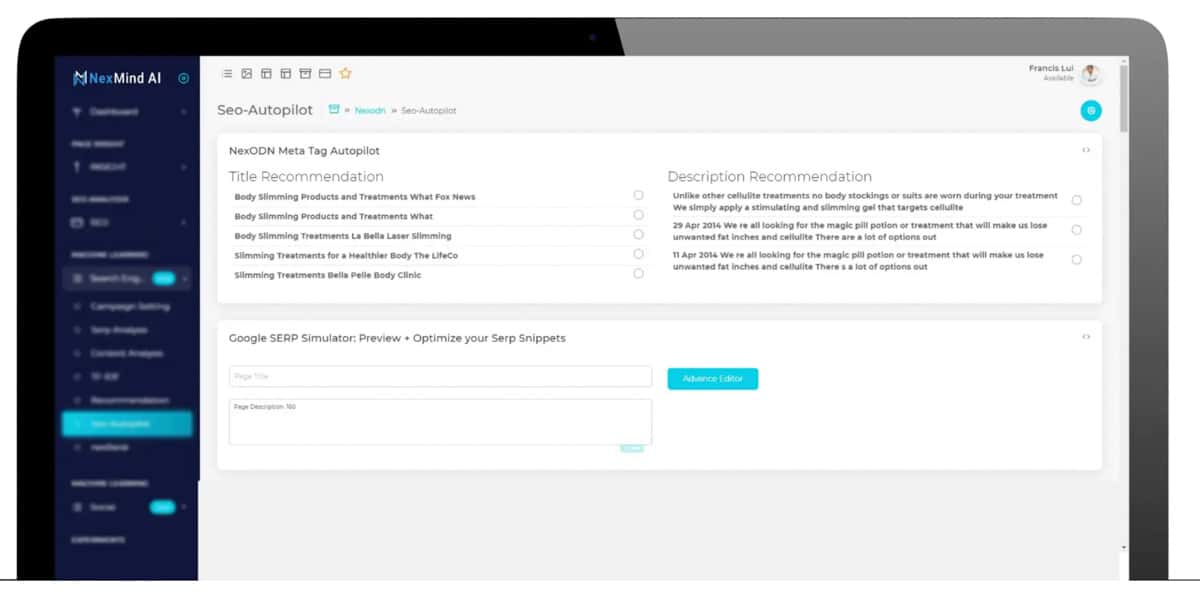Viewport: 1200px width, 592px height.
Task: Select the image icon in the top toolbar
Action: click(246, 73)
